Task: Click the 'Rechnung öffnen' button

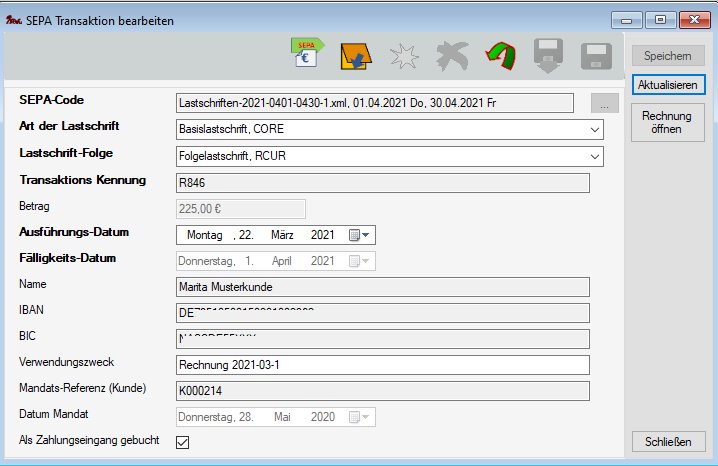Action: [x=669, y=124]
